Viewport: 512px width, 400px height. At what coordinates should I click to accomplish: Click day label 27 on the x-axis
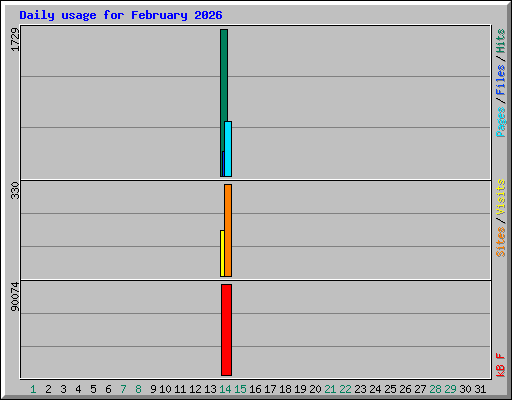pos(420,389)
